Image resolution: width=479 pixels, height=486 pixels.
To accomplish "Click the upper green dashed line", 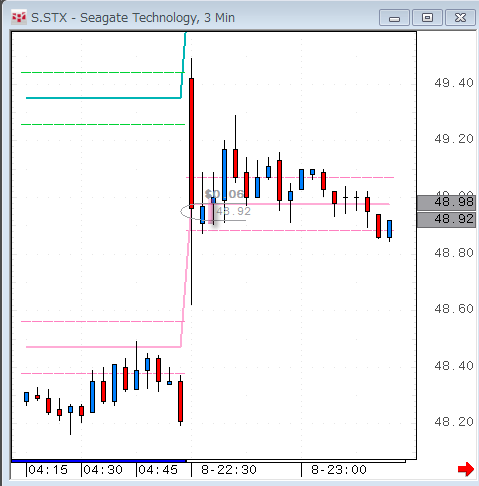I will click(103, 72).
